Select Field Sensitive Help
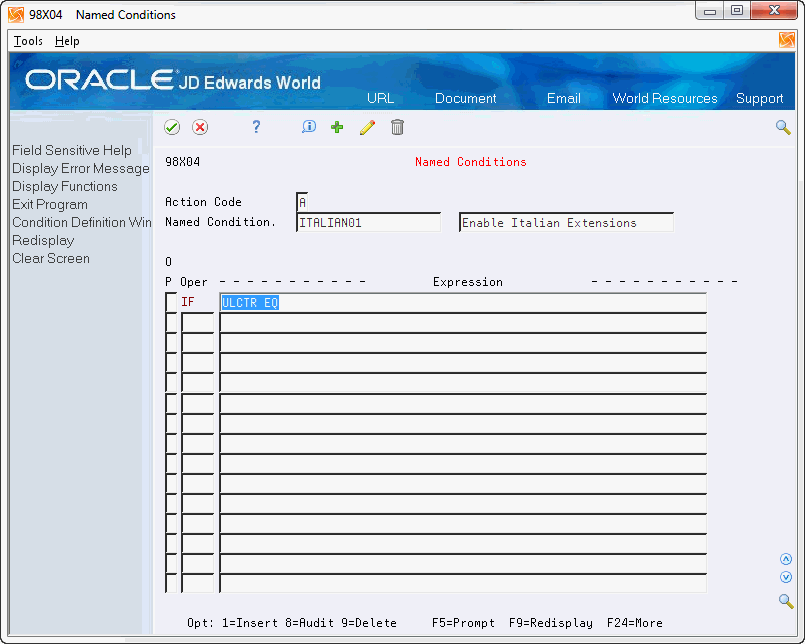 click(72, 150)
